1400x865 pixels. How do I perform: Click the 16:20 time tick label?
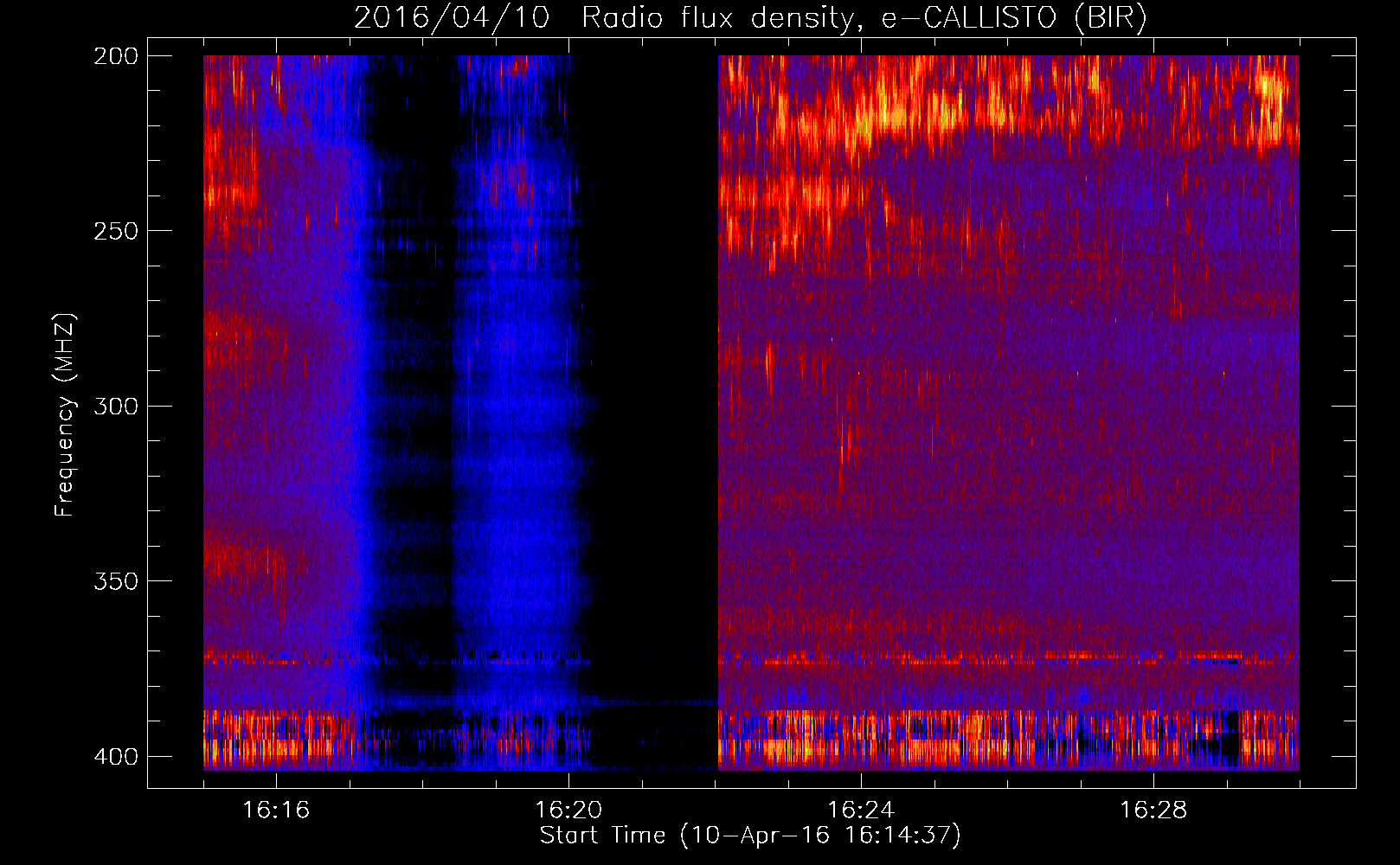tap(568, 810)
